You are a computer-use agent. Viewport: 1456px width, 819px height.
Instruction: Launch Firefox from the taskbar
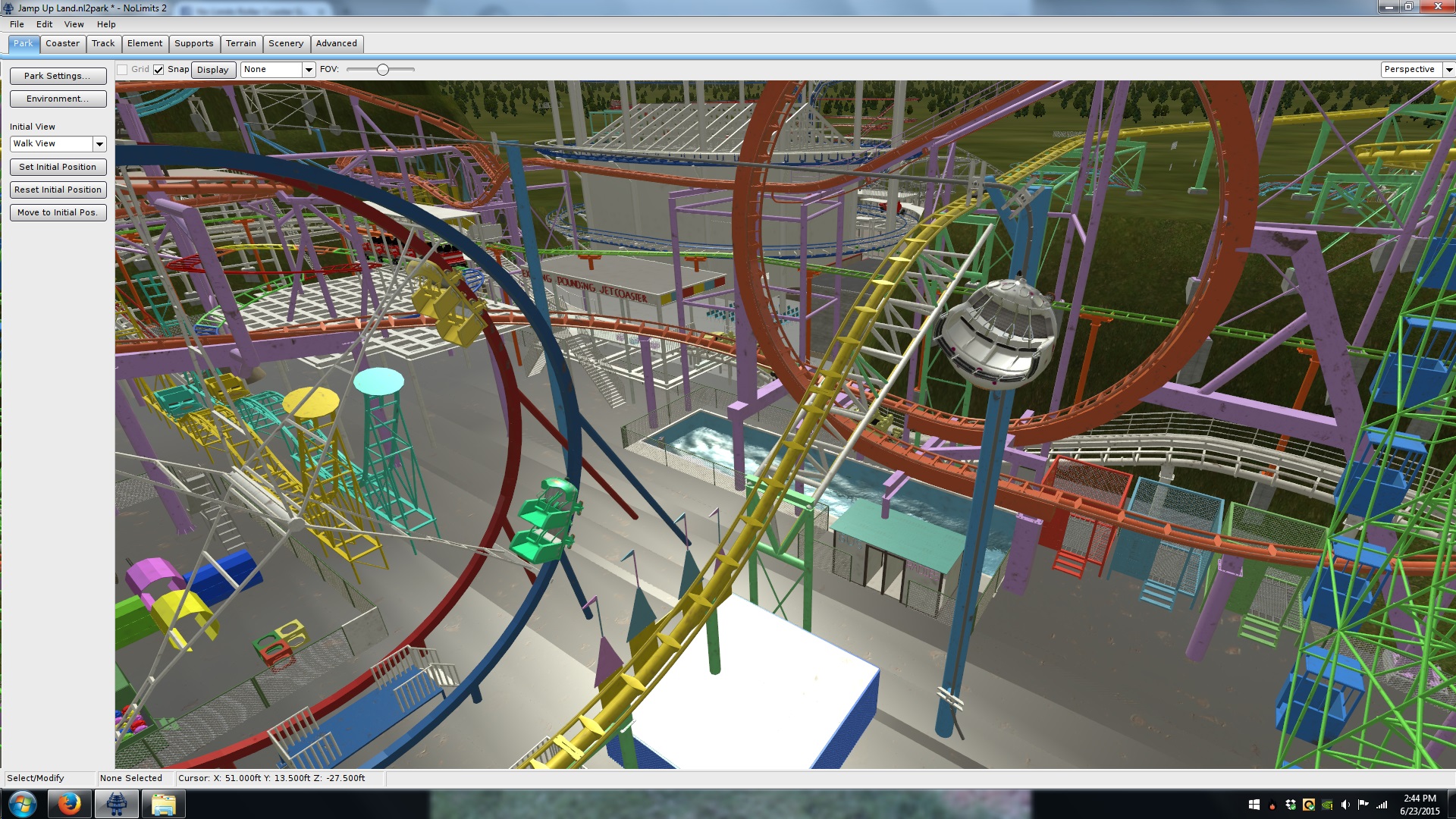69,804
